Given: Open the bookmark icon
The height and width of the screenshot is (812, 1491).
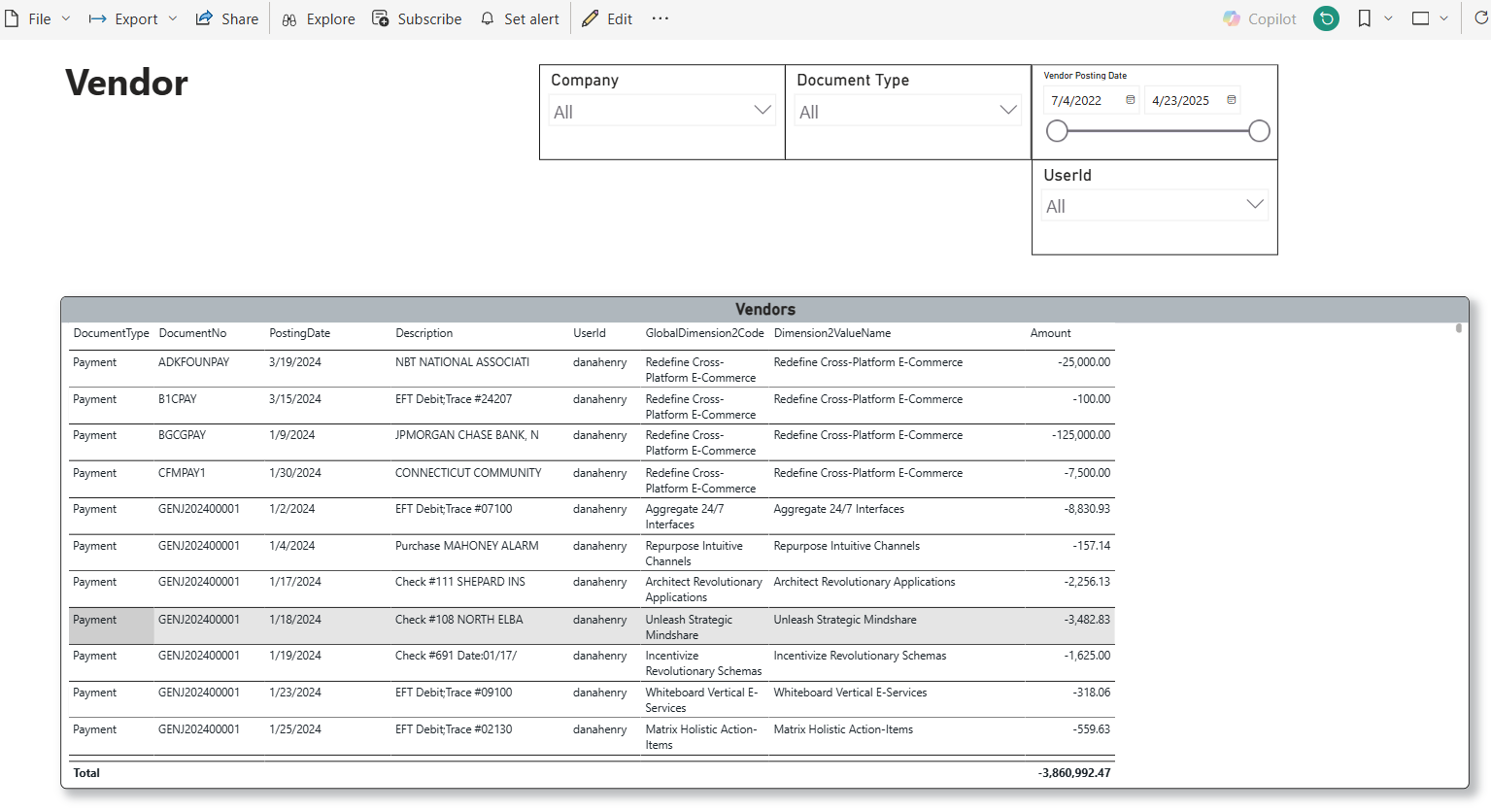Looking at the screenshot, I should click(x=1365, y=18).
